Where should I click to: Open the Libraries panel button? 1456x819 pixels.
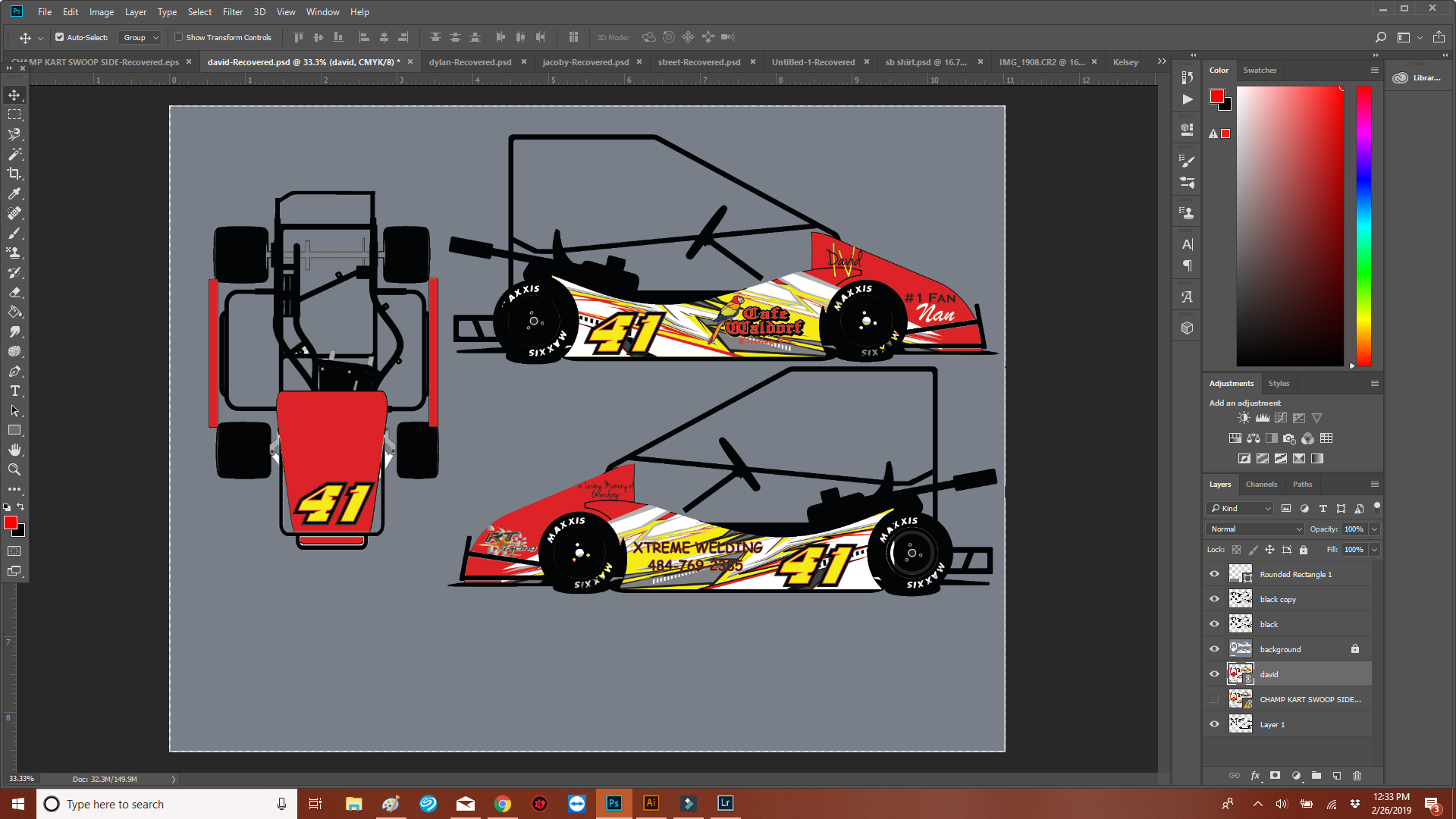tap(1417, 78)
